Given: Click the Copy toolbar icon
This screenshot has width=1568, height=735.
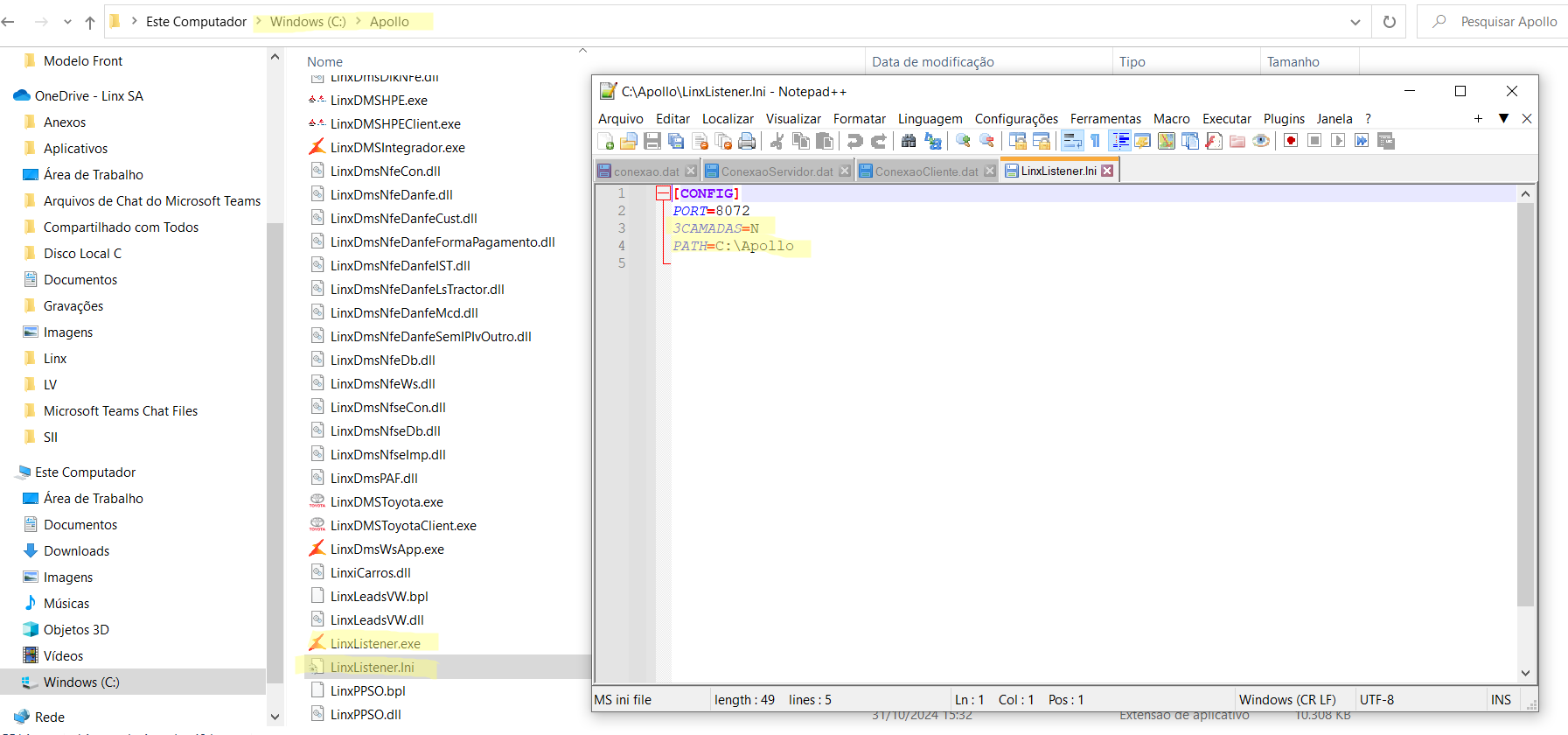Looking at the screenshot, I should [x=800, y=141].
